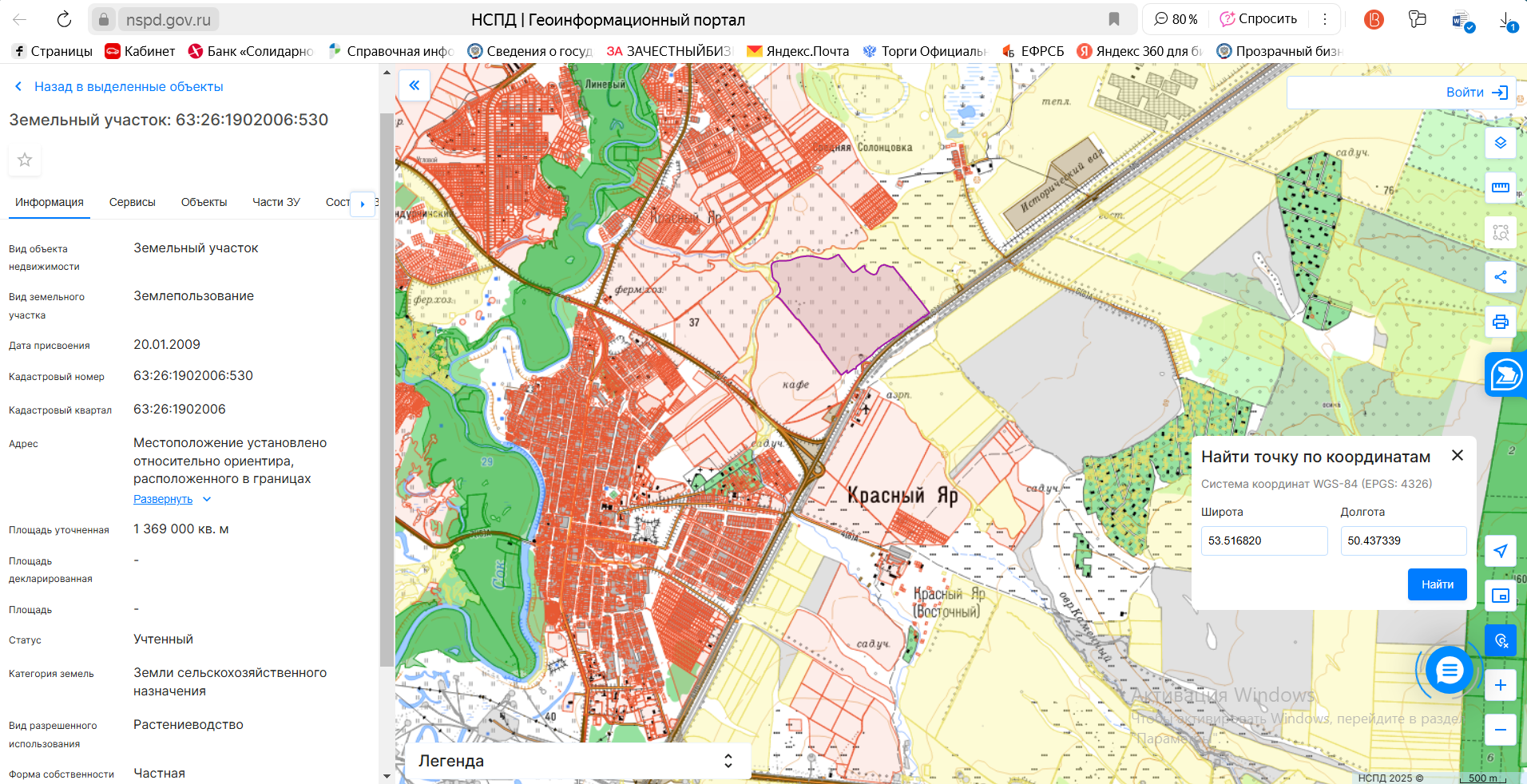The height and width of the screenshot is (784, 1527).
Task: Open the chat assistant bubble
Action: coord(1449,671)
